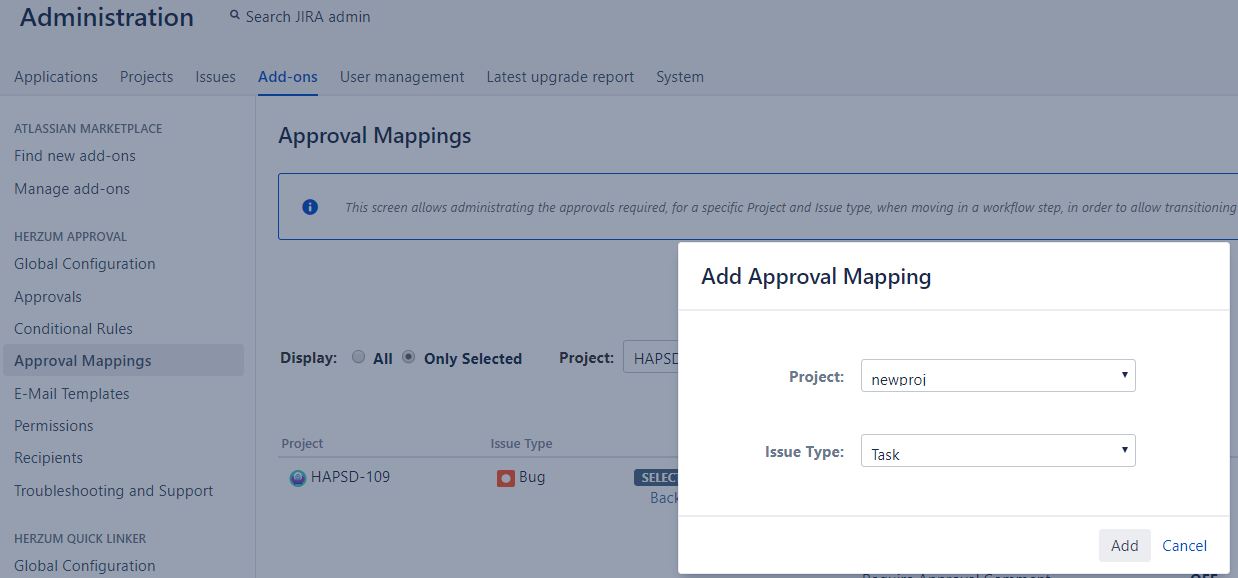Open the Issues tab
The image size is (1238, 578).
[216, 77]
